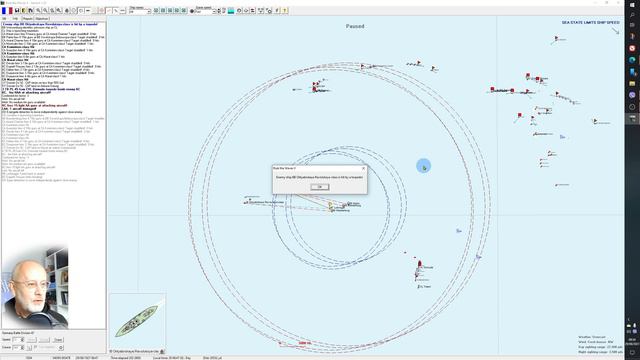
Task: Click SEA STATE LIMITS SHIP SPEED notice
Action: point(590,22)
